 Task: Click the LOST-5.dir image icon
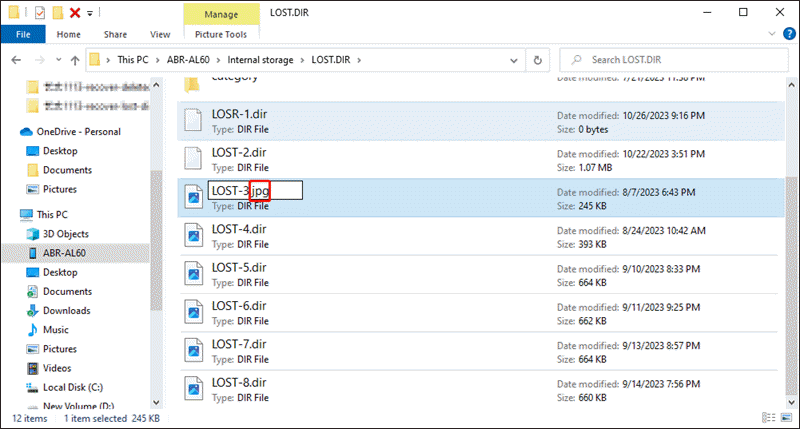193,273
